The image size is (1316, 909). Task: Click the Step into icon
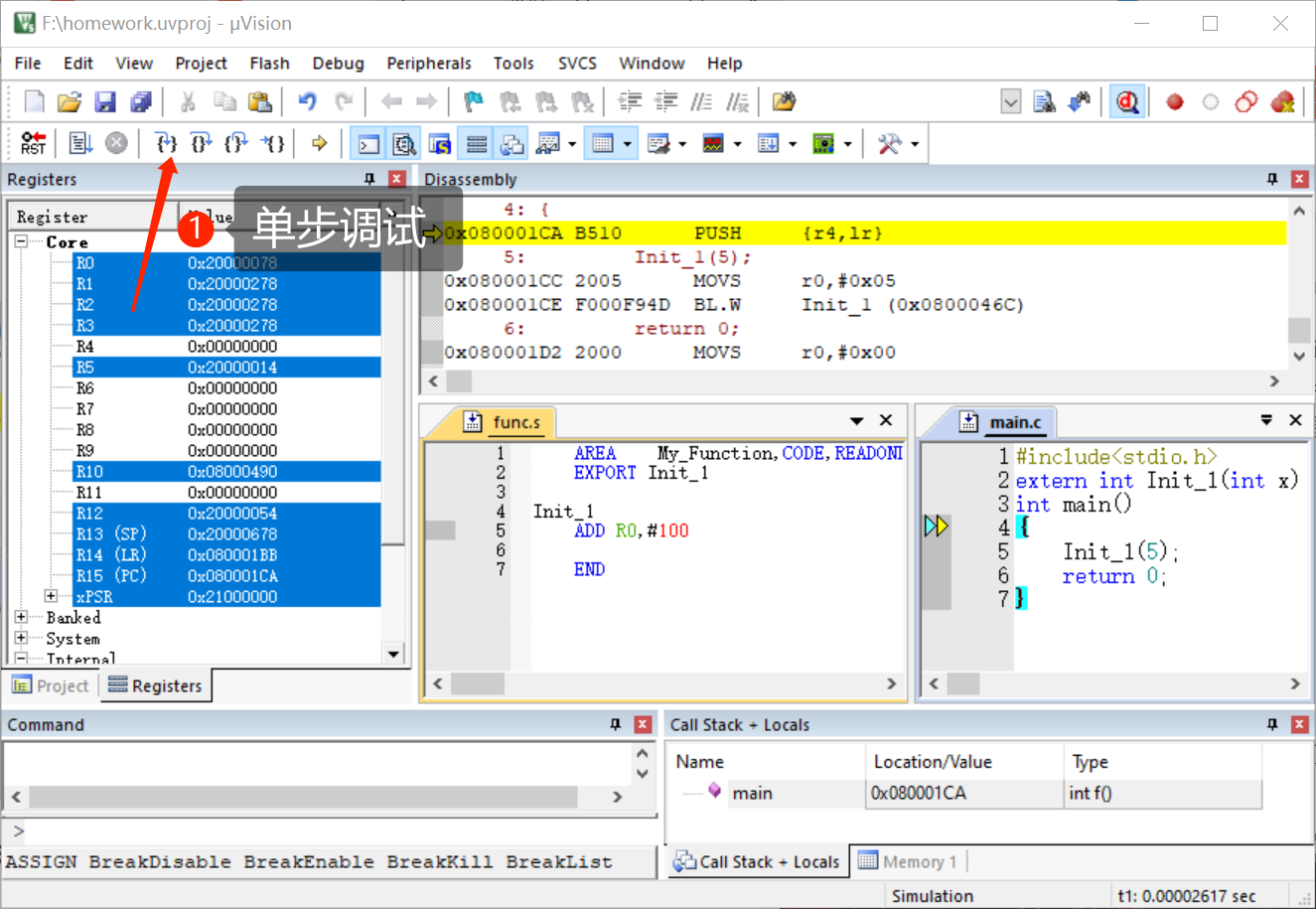coord(166,144)
